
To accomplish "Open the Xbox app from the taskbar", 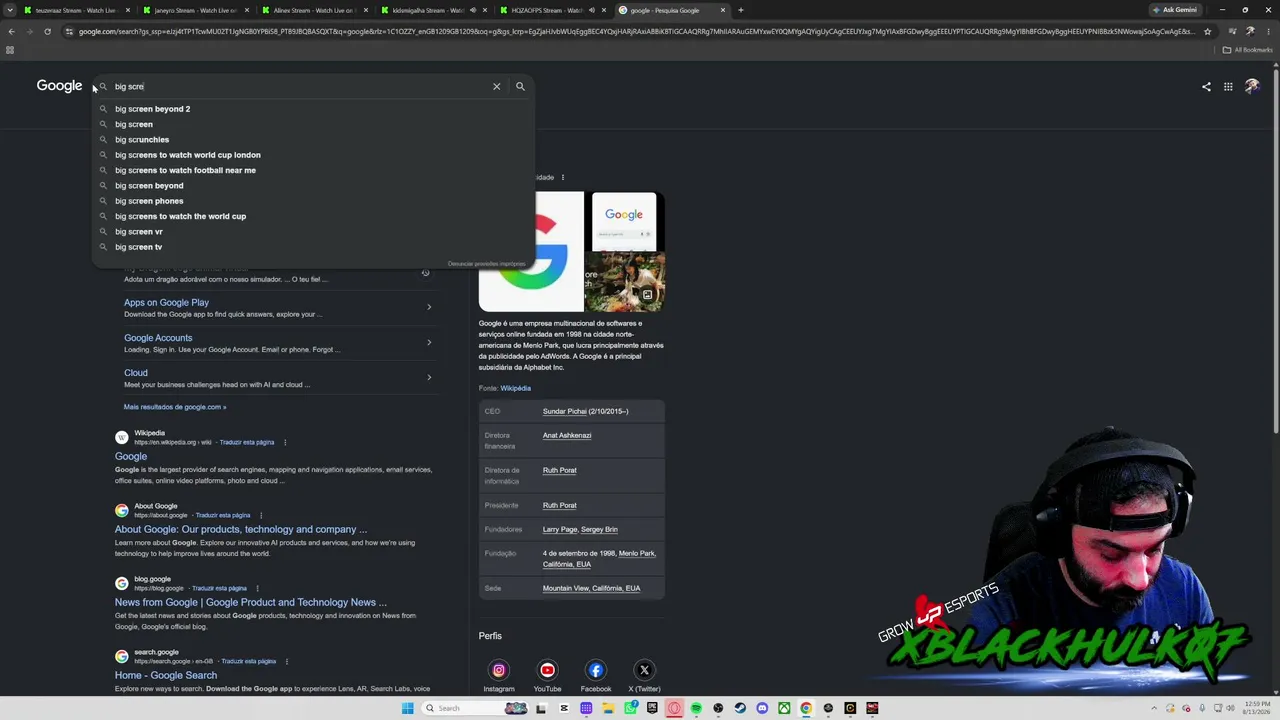I will [x=784, y=708].
